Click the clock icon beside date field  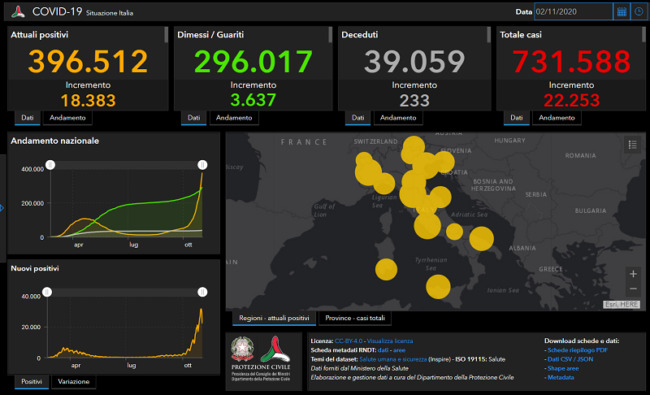pyautogui.click(x=639, y=12)
